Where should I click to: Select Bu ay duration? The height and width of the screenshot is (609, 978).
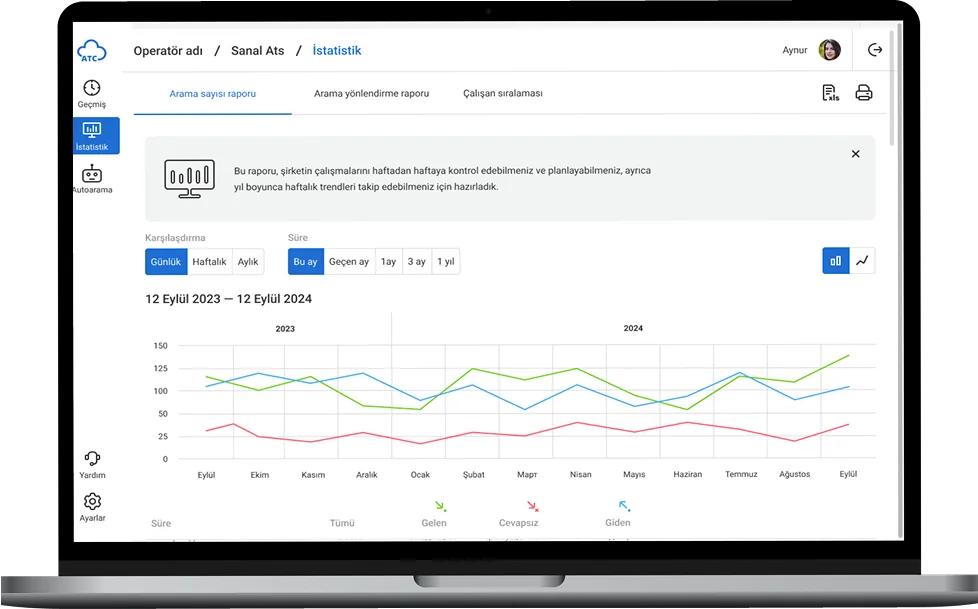(306, 261)
